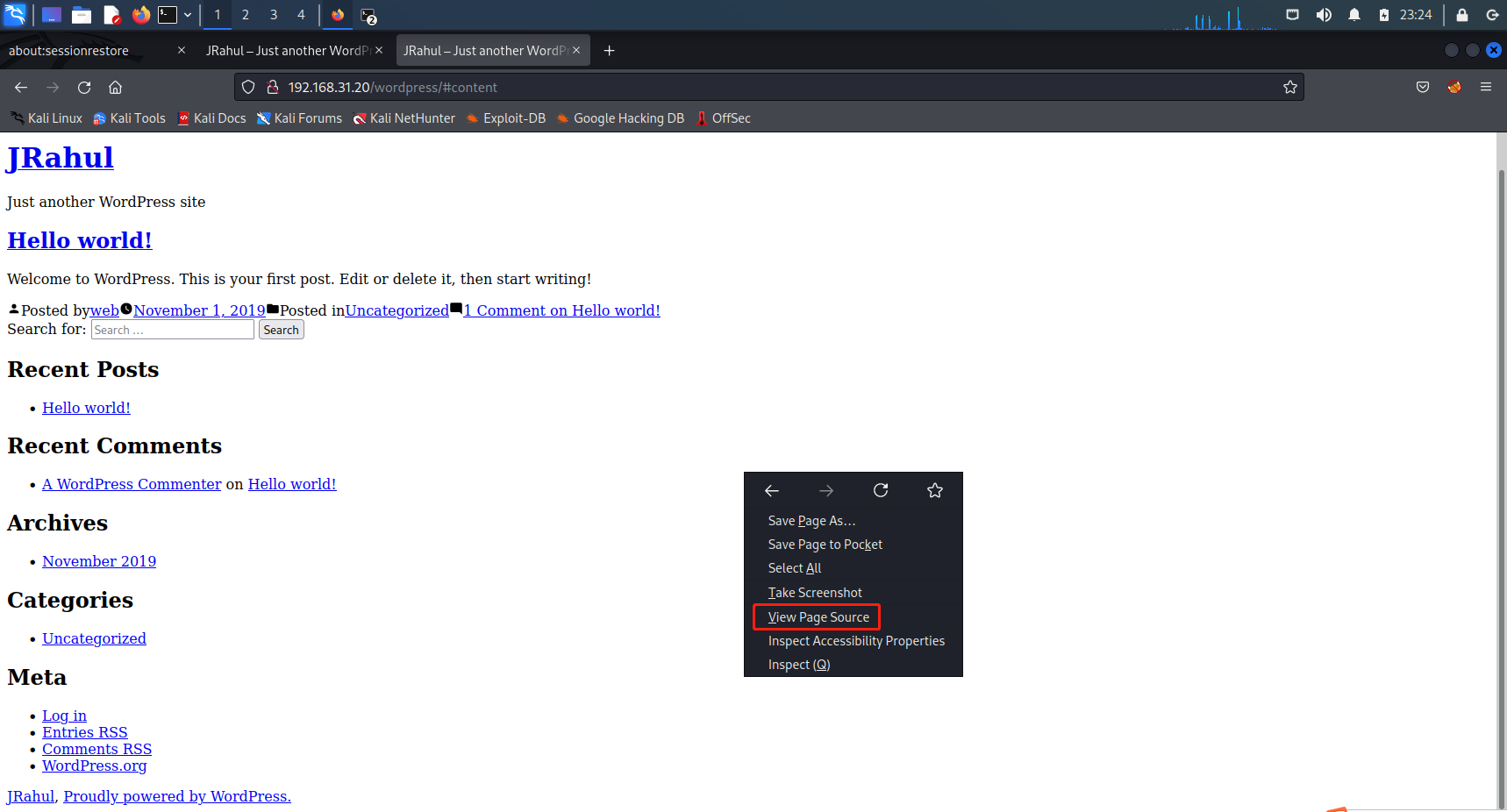1507x812 pixels.
Task: Open the November 2019 archive link
Action: tap(99, 561)
